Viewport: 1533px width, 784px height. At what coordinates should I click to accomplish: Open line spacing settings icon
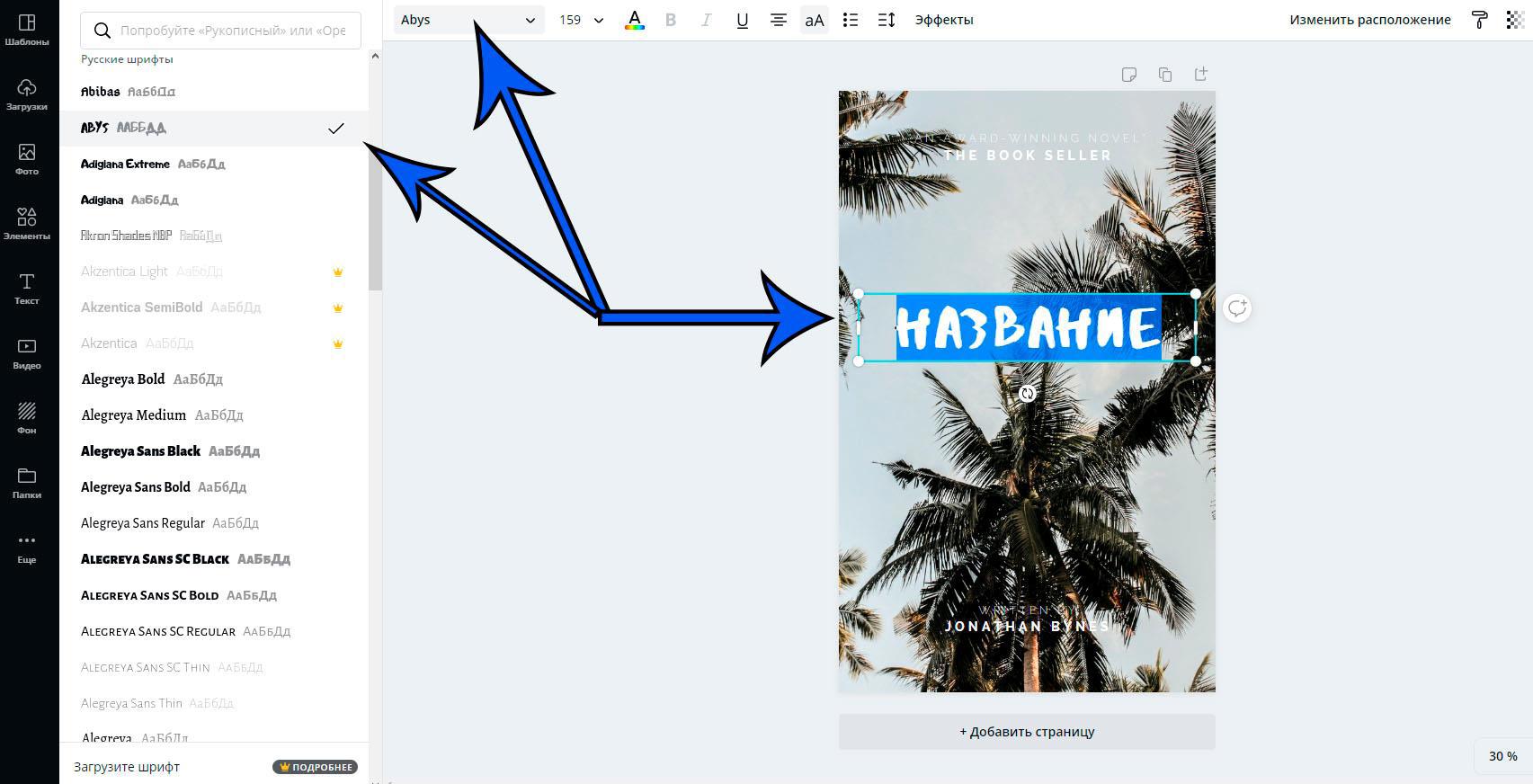coord(887,20)
